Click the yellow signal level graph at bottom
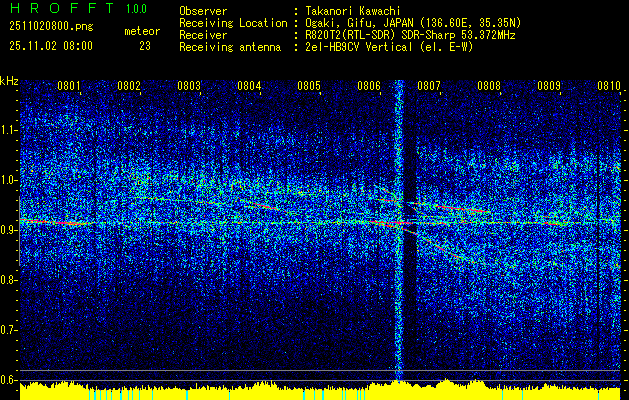Image resolution: width=629 pixels, height=400 pixels. point(320,390)
